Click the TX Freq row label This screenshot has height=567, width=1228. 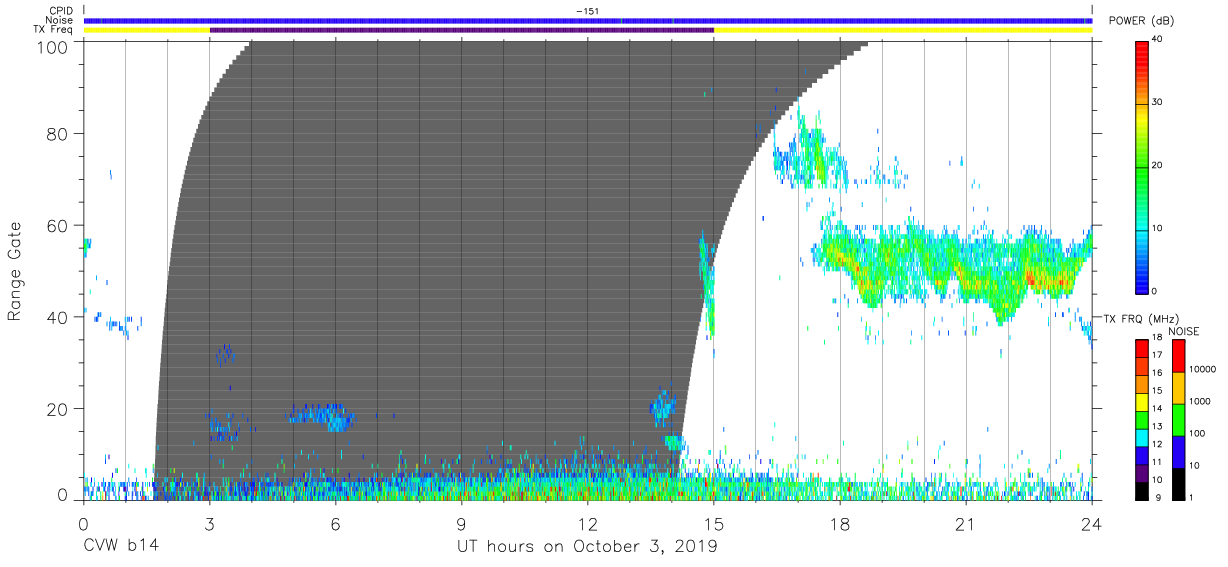pos(53,30)
